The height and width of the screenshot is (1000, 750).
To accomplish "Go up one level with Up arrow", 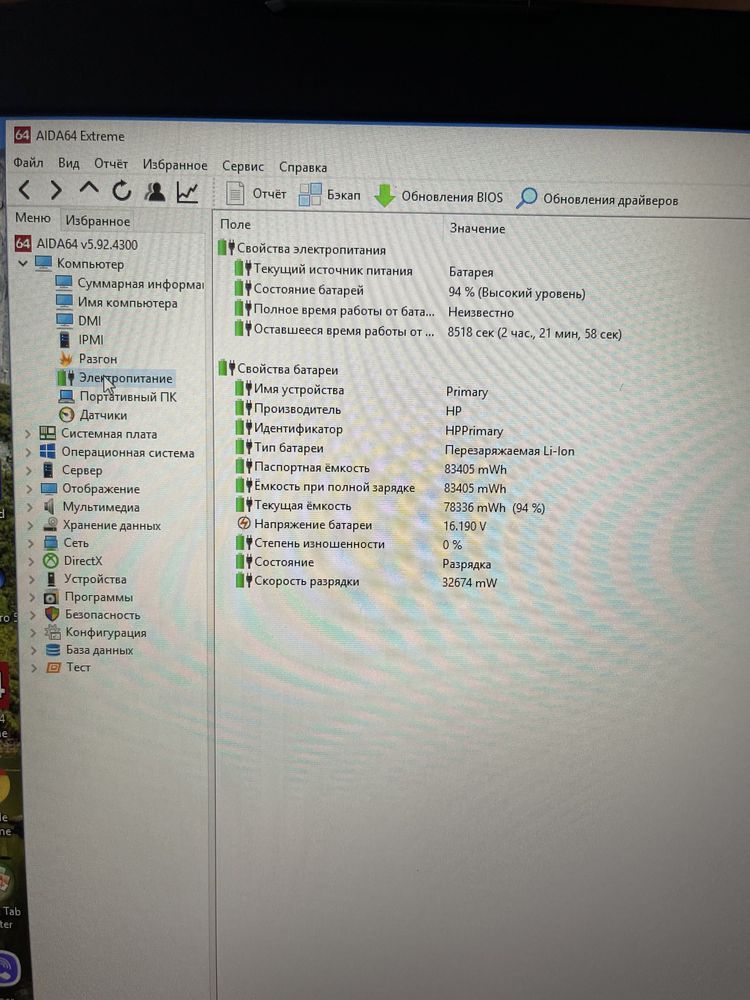I will (x=89, y=188).
